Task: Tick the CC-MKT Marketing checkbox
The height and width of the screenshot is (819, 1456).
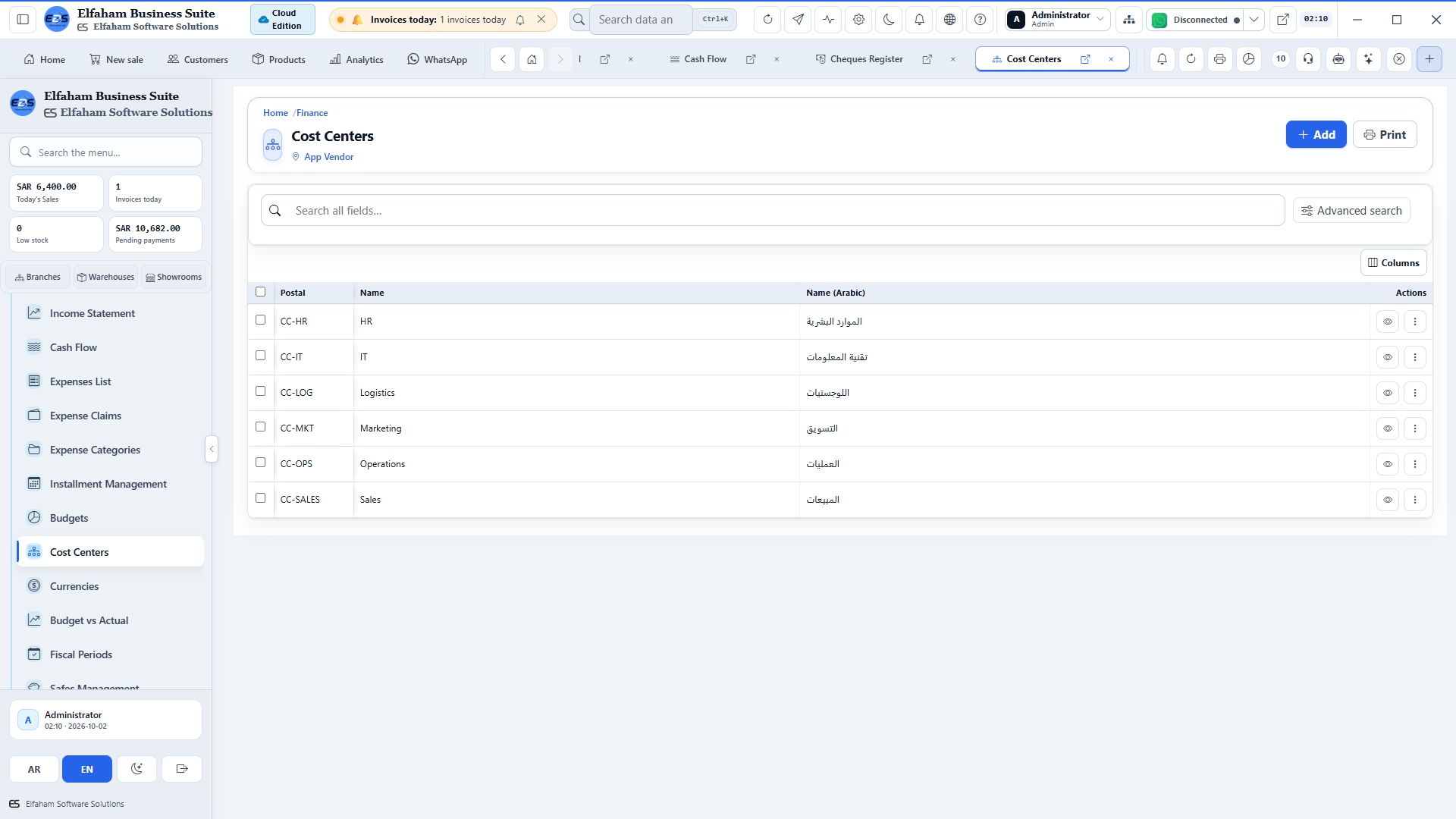Action: pos(260,427)
